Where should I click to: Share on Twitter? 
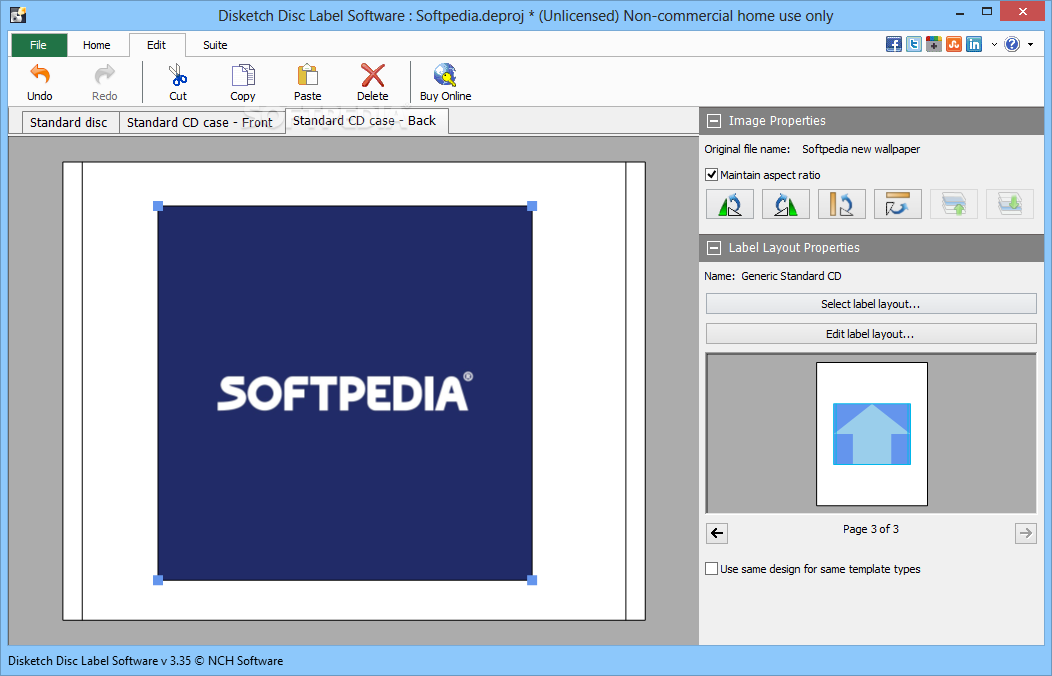(x=914, y=44)
